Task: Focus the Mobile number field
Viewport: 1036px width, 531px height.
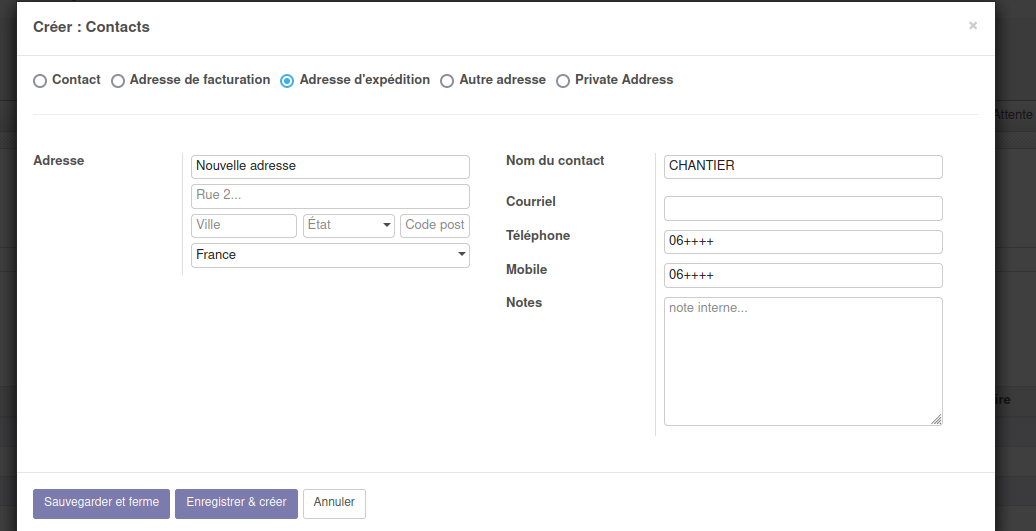Action: [803, 275]
